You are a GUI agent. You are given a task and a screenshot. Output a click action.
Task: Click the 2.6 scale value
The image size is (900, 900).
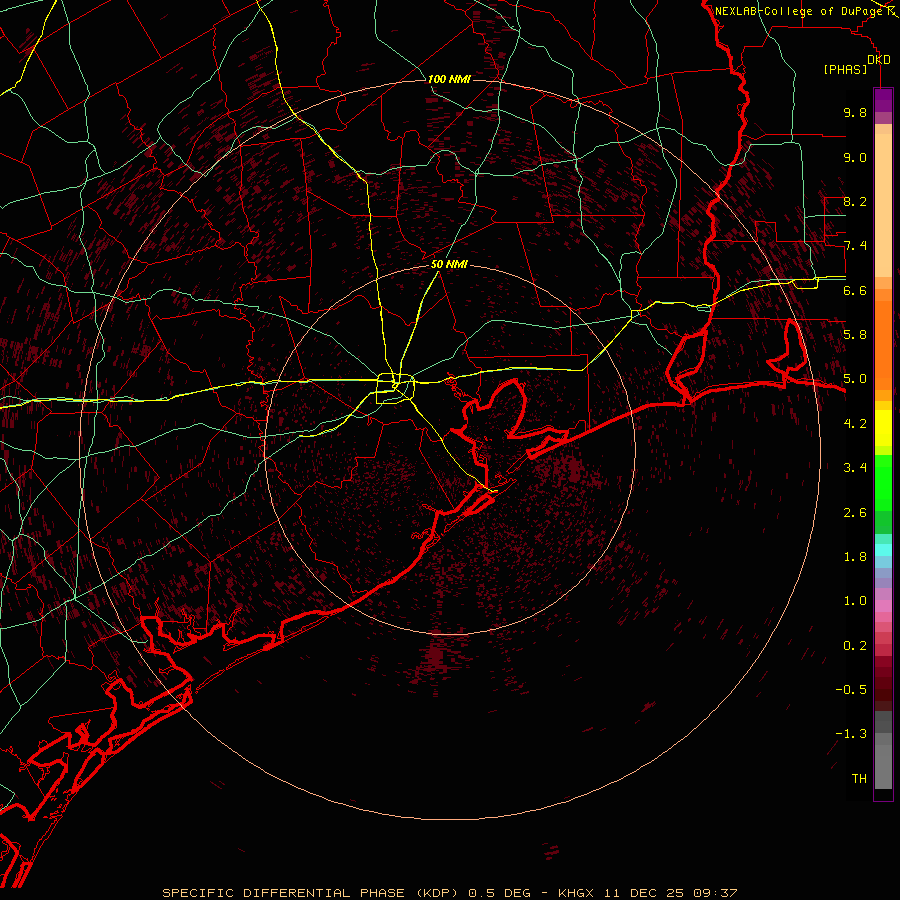click(855, 513)
